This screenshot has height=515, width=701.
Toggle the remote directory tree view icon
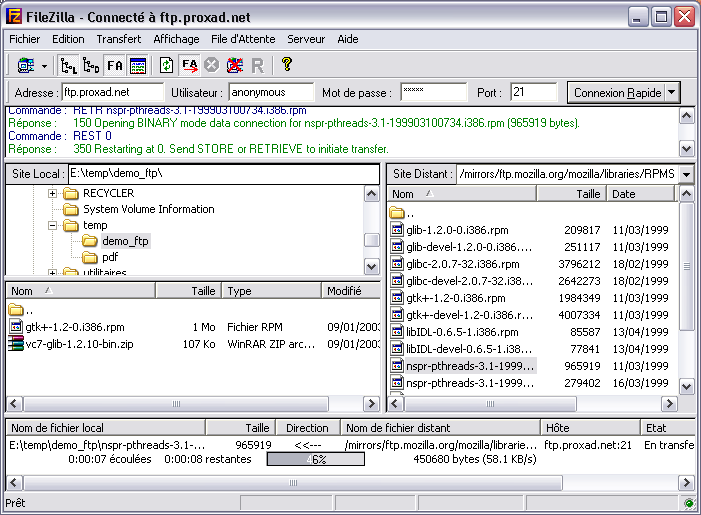point(91,66)
